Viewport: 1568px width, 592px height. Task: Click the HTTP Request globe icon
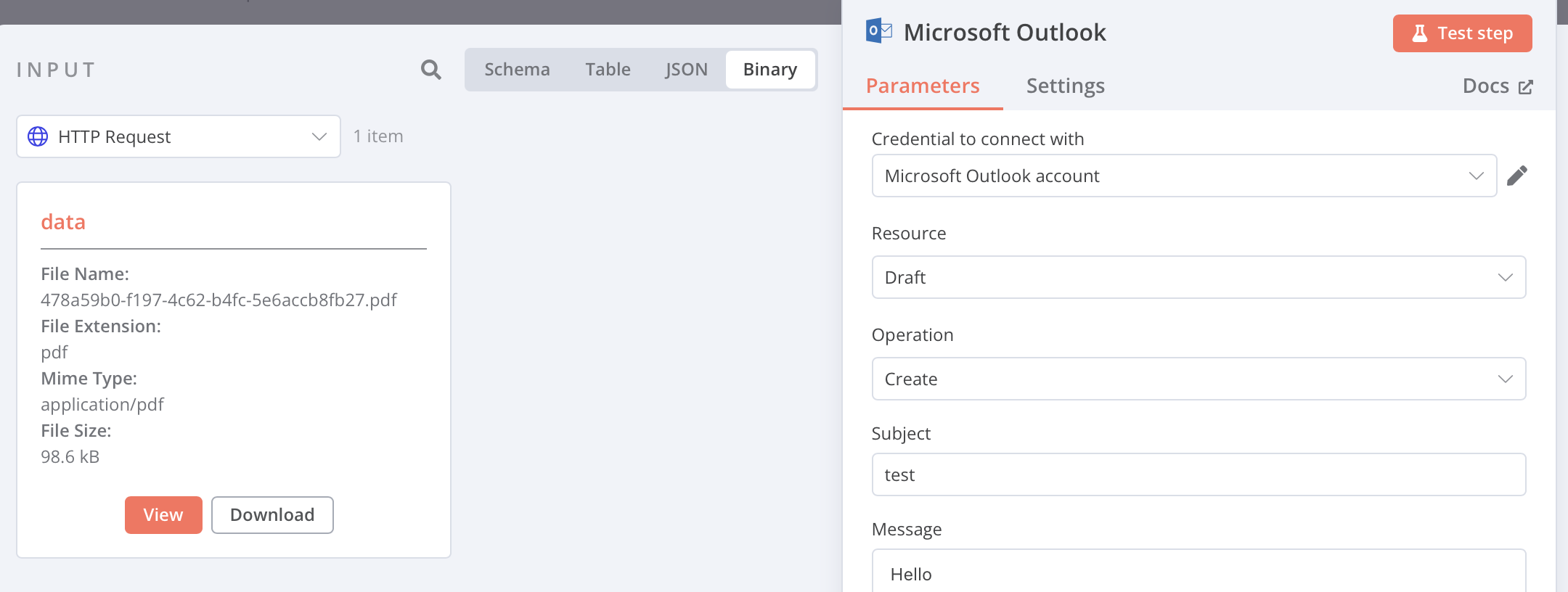click(38, 136)
